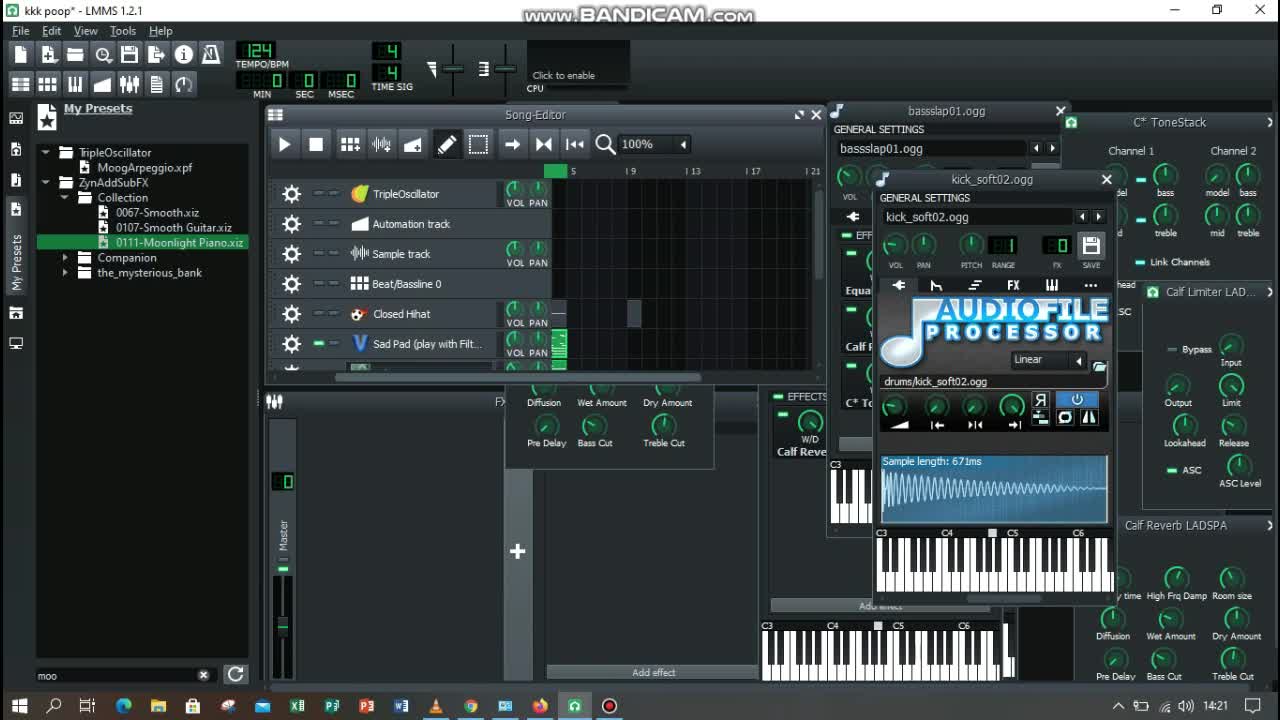Open gear menu of TripleOscillator track

pyautogui.click(x=291, y=194)
